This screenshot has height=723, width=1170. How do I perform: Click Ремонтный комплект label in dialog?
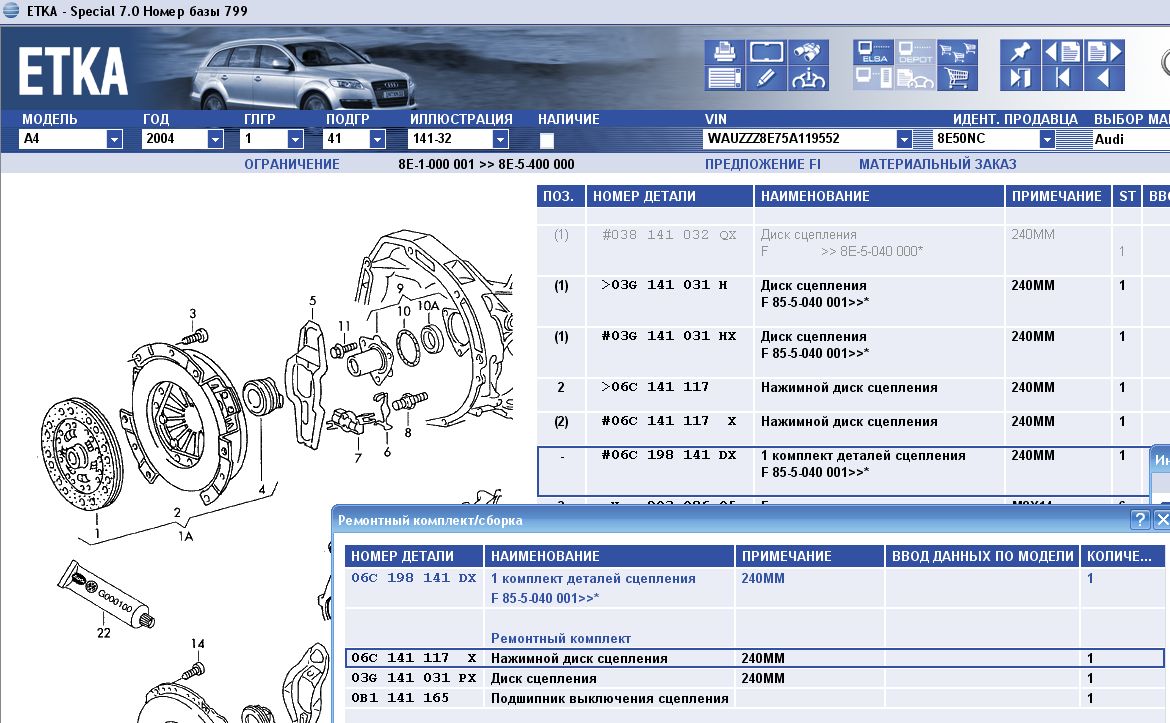(560, 639)
